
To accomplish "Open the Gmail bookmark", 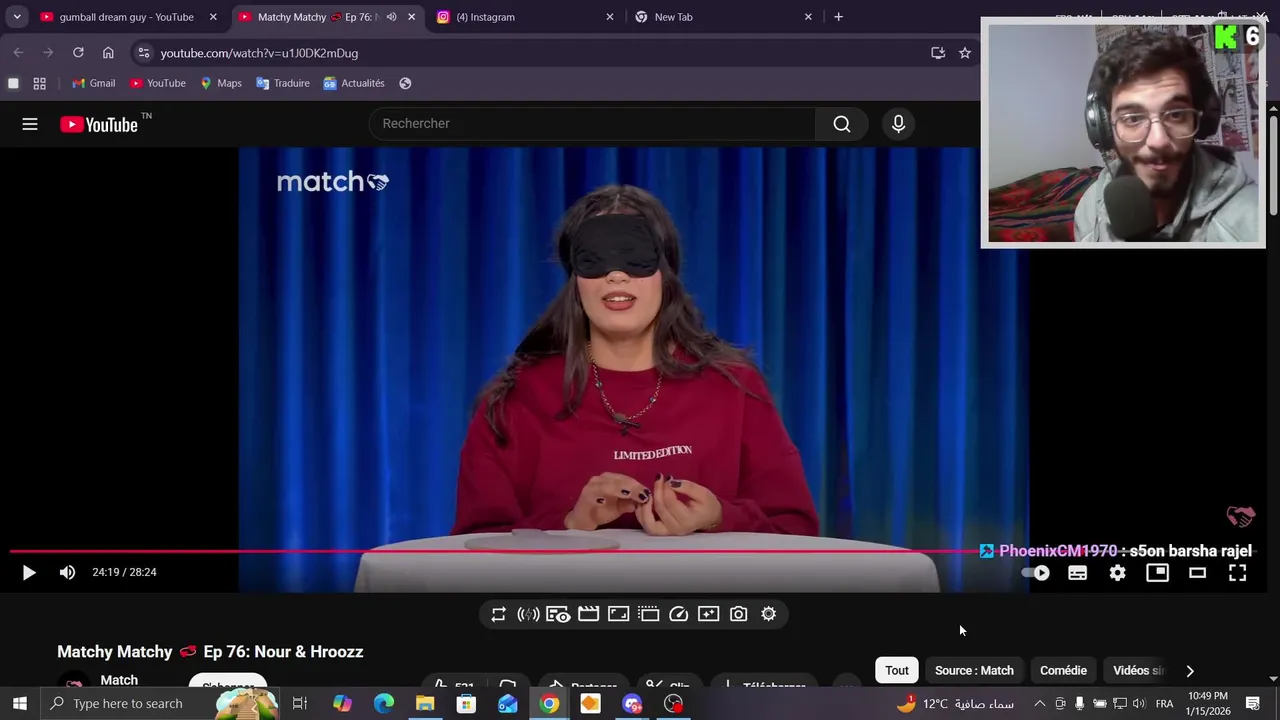I will [94, 83].
